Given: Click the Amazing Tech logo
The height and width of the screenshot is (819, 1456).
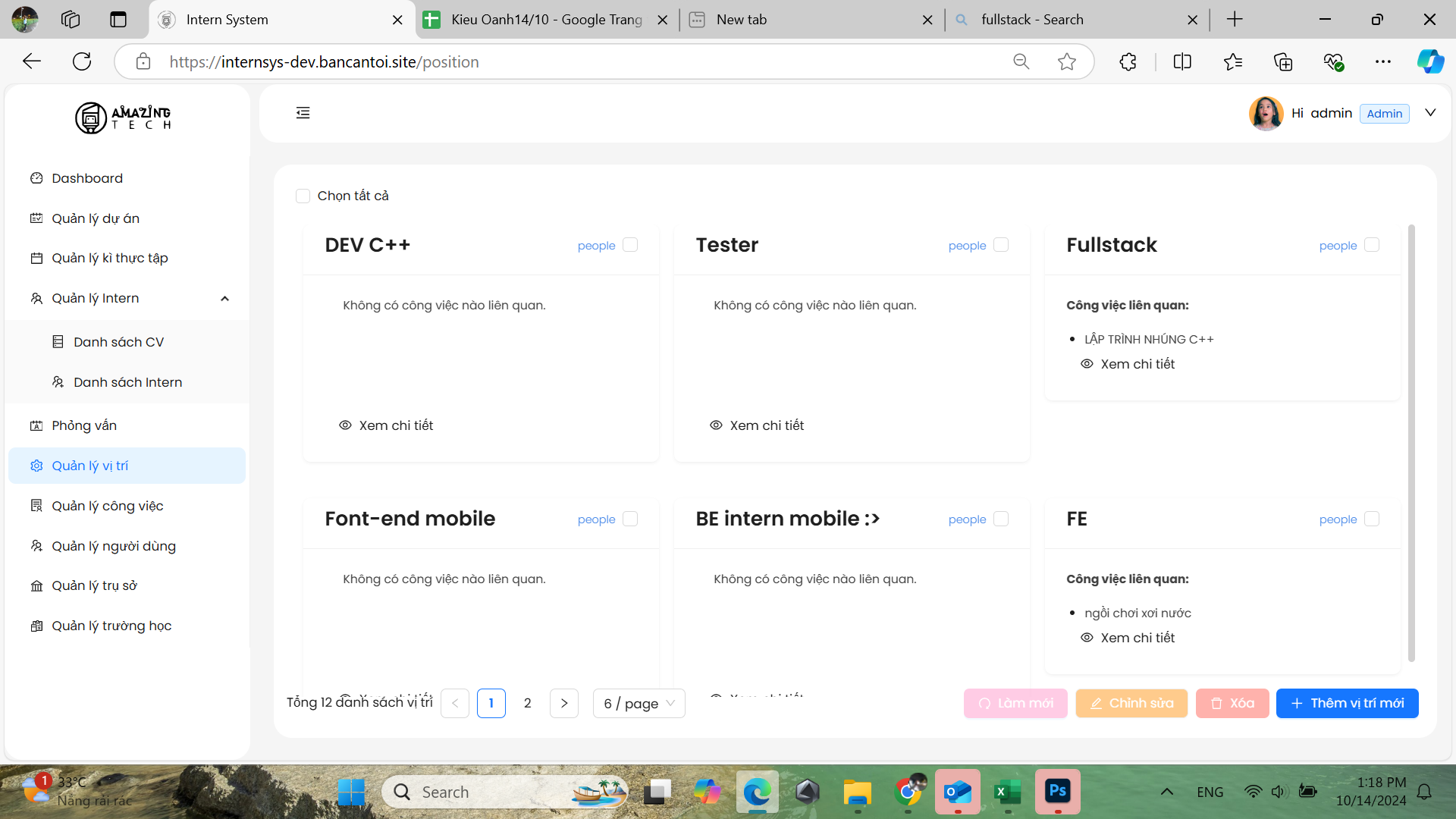Looking at the screenshot, I should click(123, 118).
